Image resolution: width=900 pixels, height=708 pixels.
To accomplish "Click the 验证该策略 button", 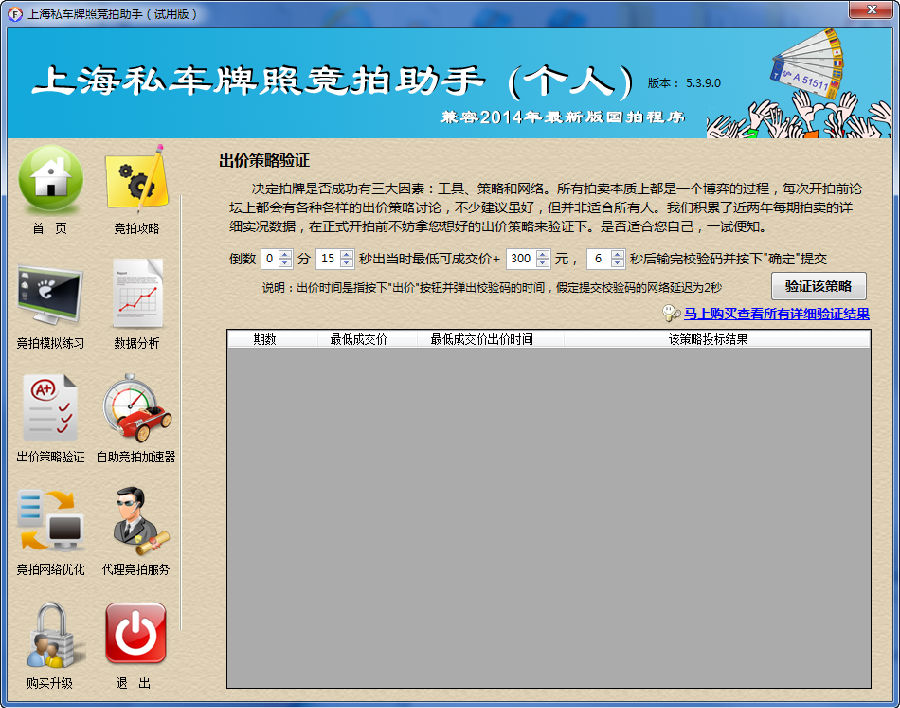I will [818, 286].
